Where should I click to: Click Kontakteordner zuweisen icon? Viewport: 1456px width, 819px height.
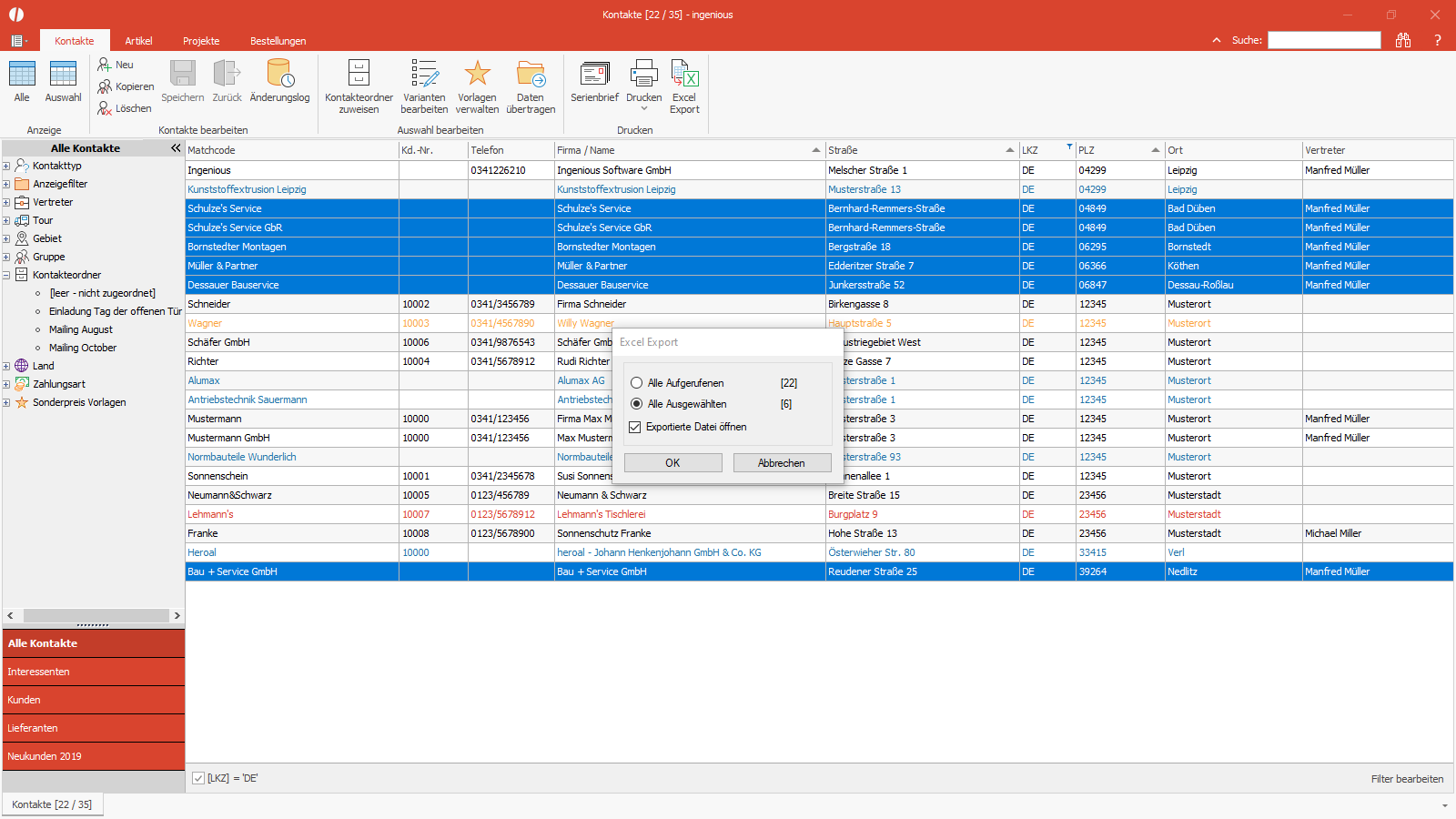(x=359, y=74)
